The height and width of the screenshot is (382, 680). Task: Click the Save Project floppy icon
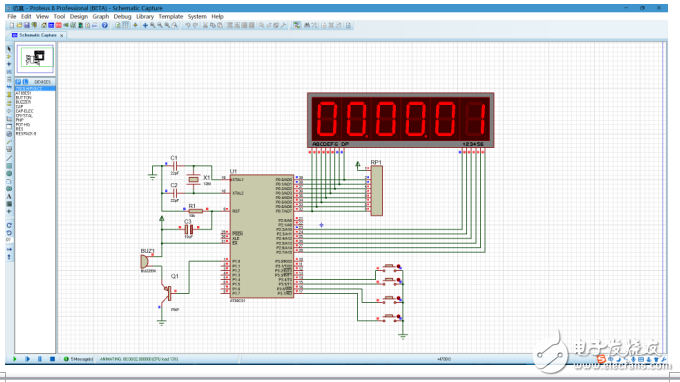point(26,26)
